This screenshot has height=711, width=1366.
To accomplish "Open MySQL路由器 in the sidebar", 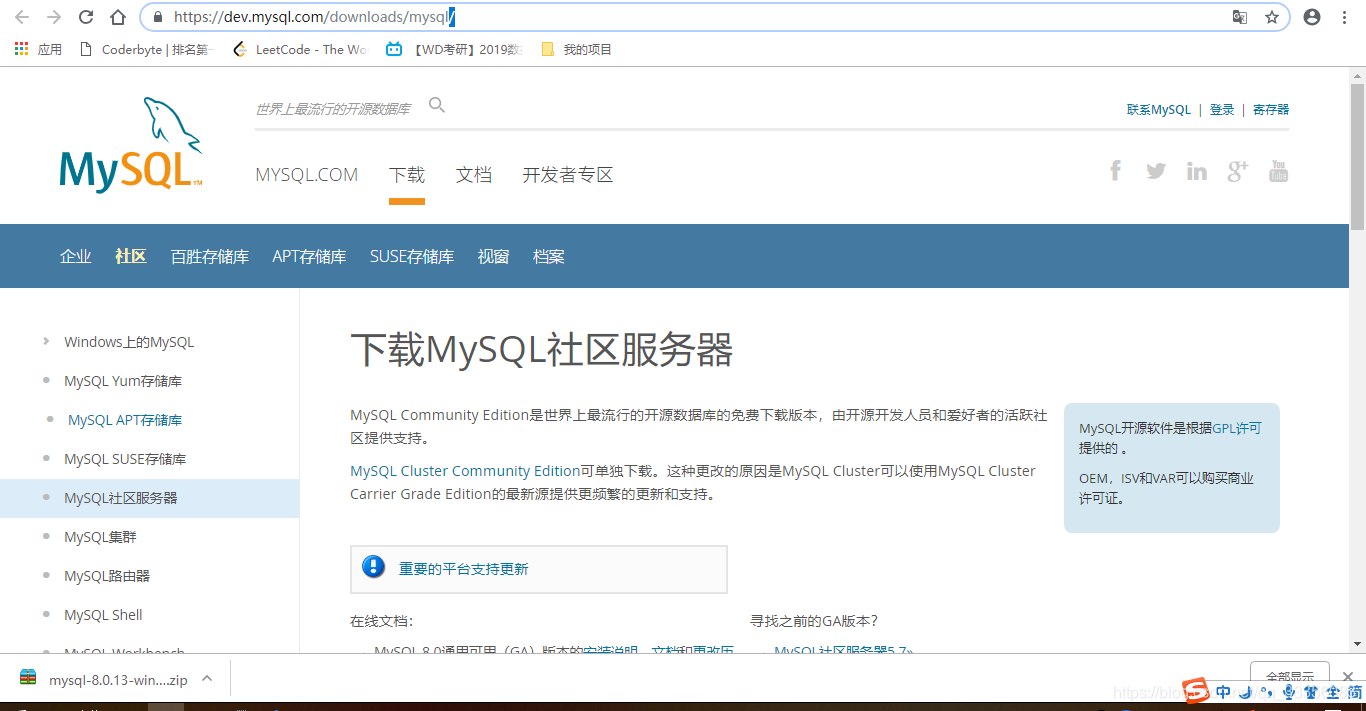I will click(x=107, y=576).
